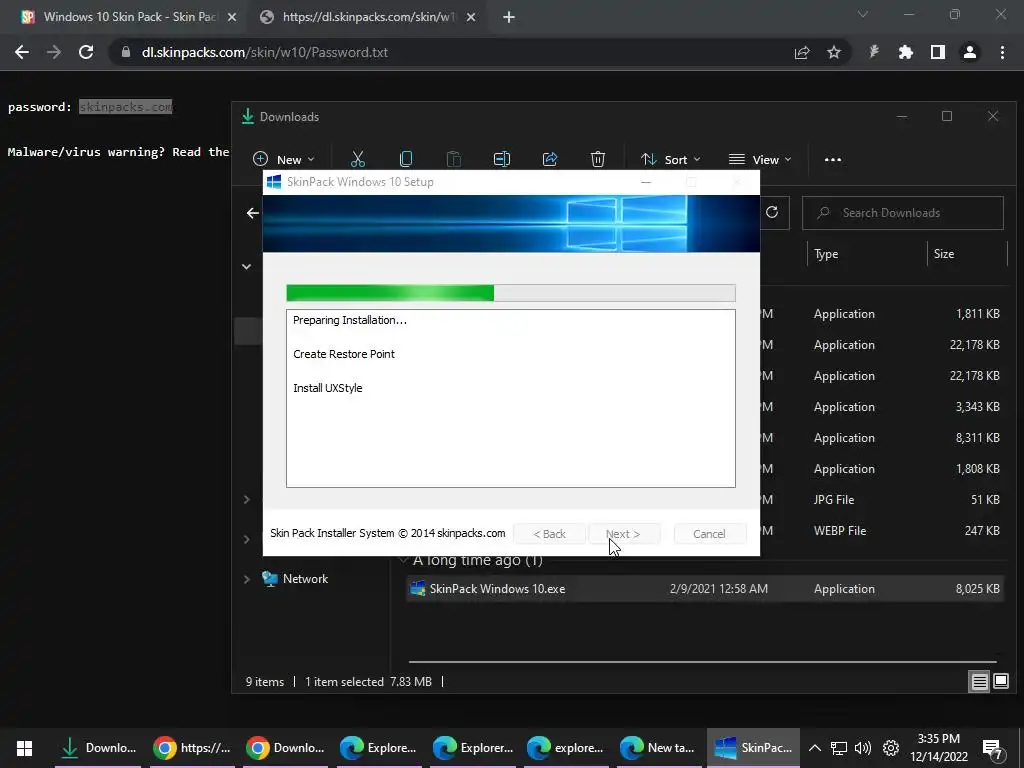The image size is (1024, 768).
Task: Click the Rename icon in Downloads toolbar
Action: (502, 159)
